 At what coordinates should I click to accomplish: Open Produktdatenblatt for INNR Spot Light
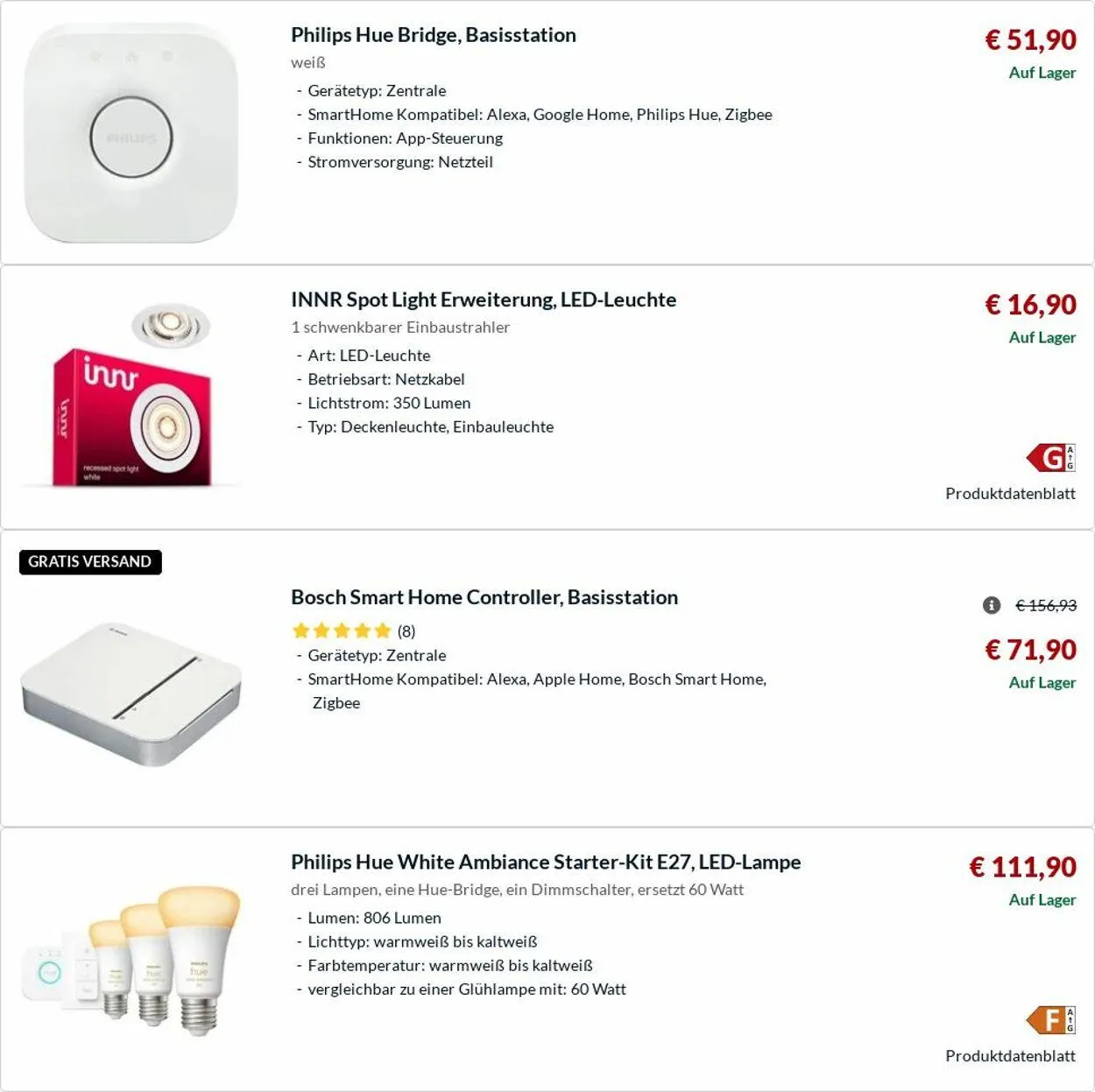(x=1010, y=494)
